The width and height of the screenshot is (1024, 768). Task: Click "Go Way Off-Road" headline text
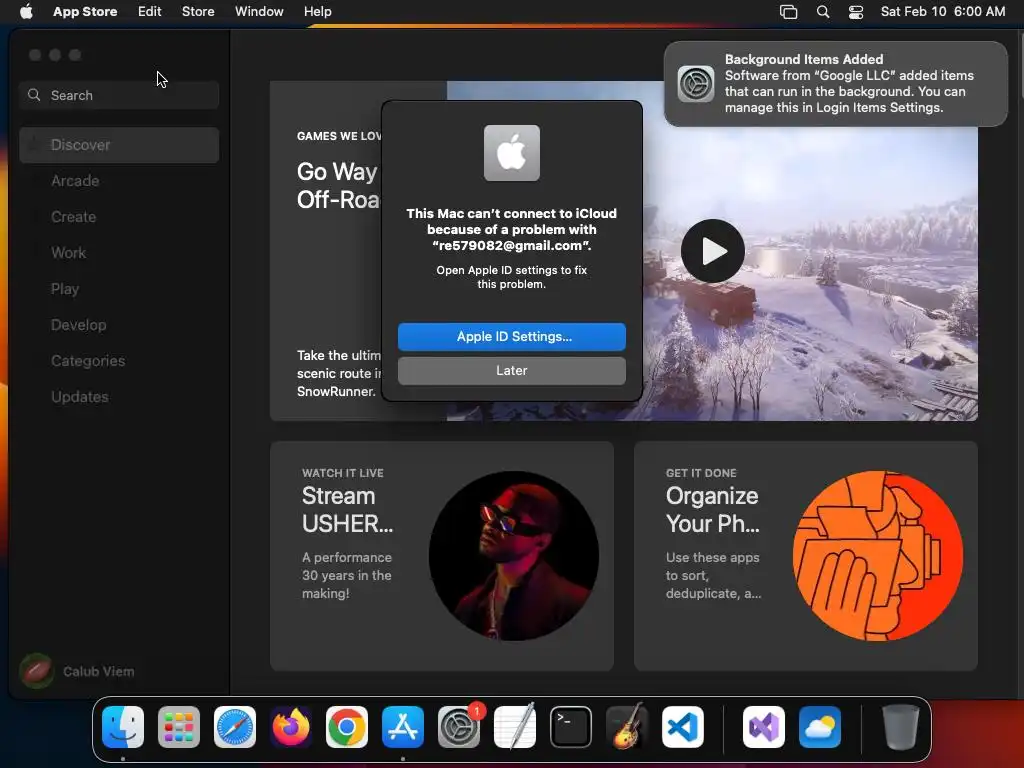click(338, 185)
